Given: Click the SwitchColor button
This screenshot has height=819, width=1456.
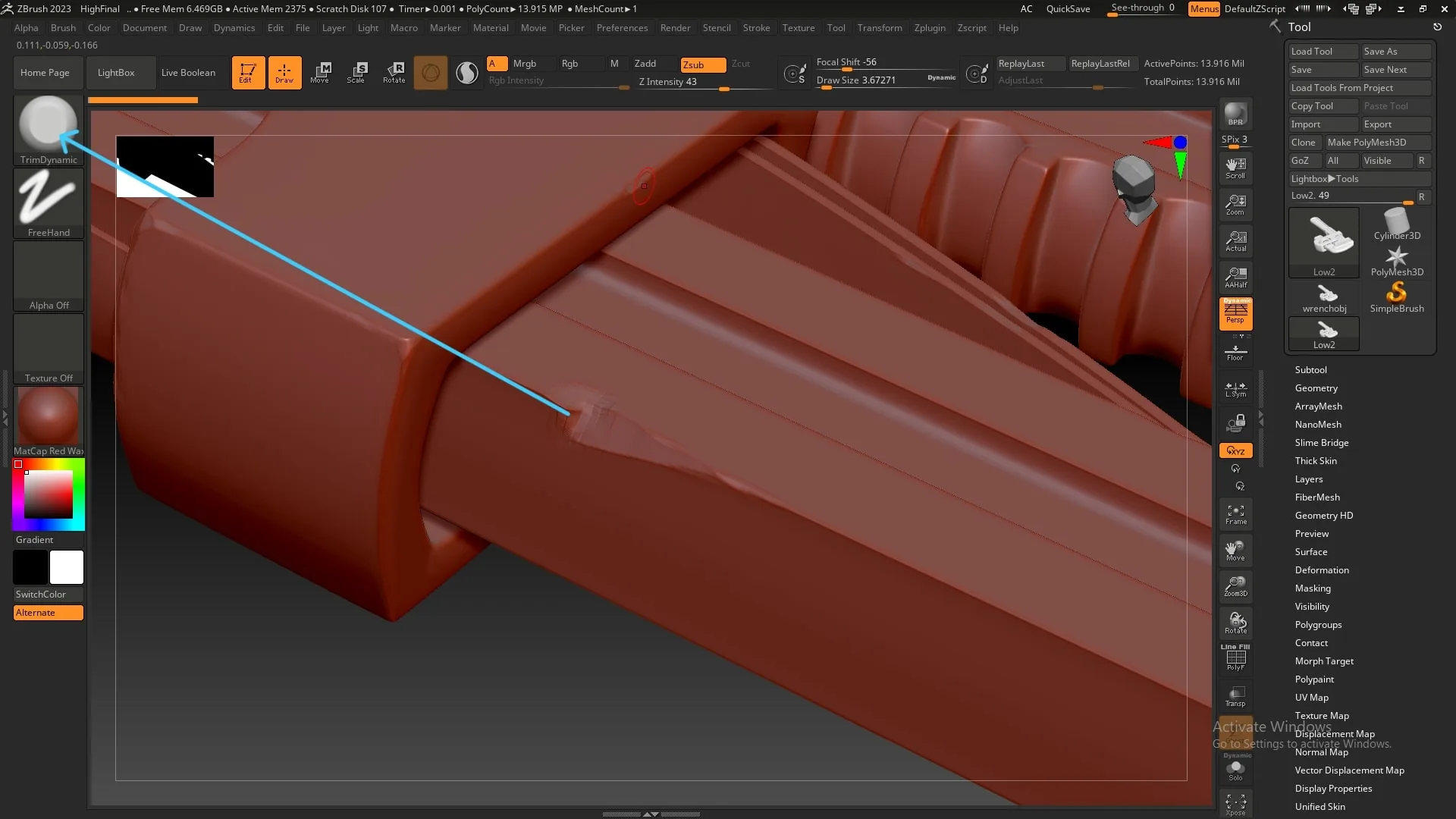Looking at the screenshot, I should click(x=49, y=595).
